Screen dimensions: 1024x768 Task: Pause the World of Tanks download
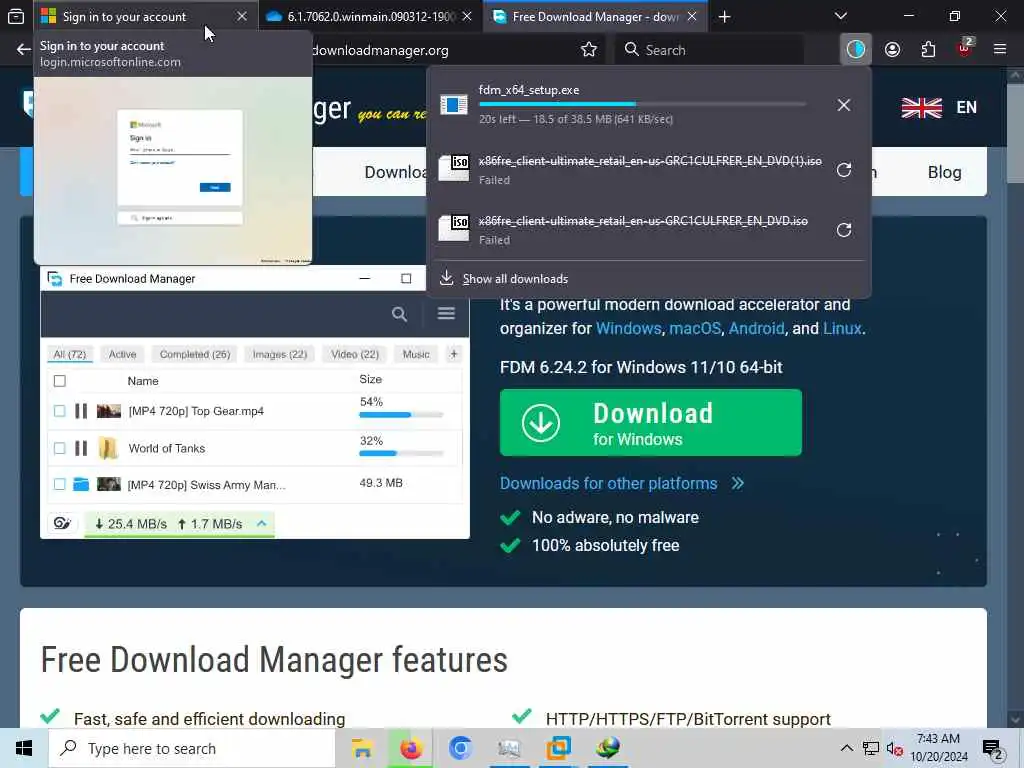click(81, 448)
